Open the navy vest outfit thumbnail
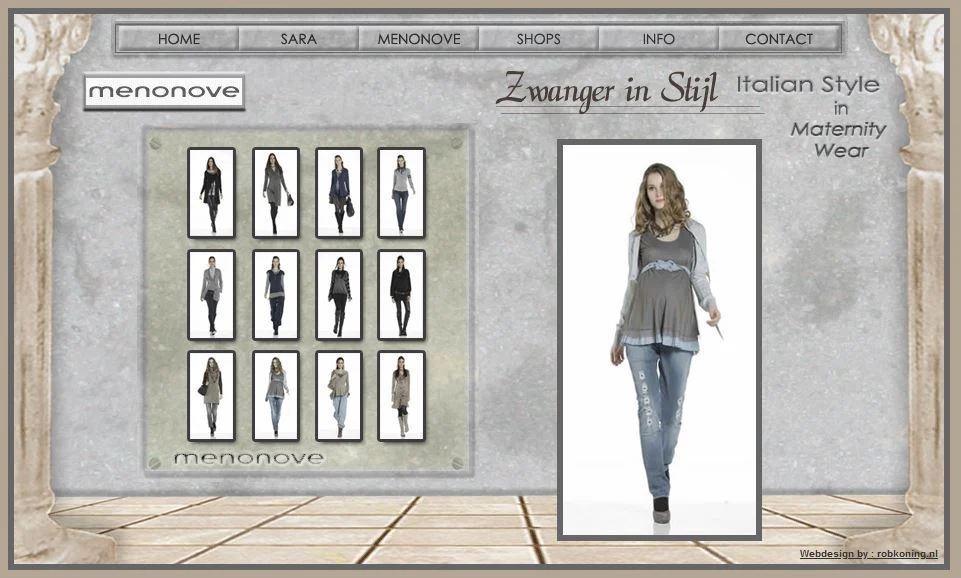Screen dimensions: 961x578 click(x=275, y=295)
